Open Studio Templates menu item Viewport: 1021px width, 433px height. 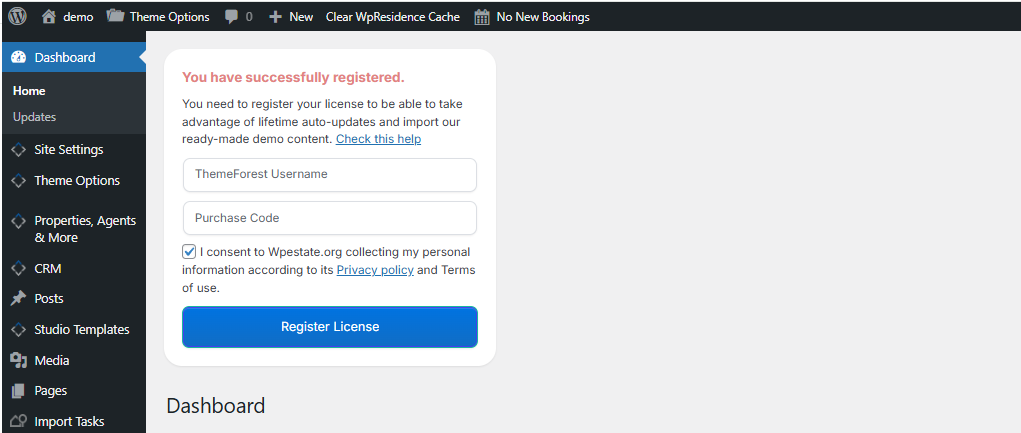[81, 329]
